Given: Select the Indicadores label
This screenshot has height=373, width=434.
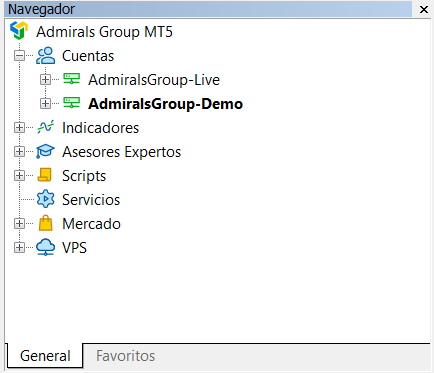Looking at the screenshot, I should coord(100,128).
